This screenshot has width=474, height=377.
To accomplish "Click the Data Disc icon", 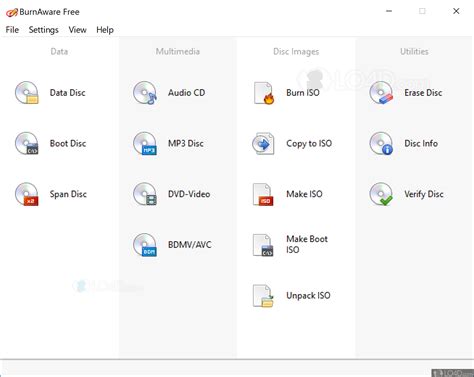I will tap(27, 93).
